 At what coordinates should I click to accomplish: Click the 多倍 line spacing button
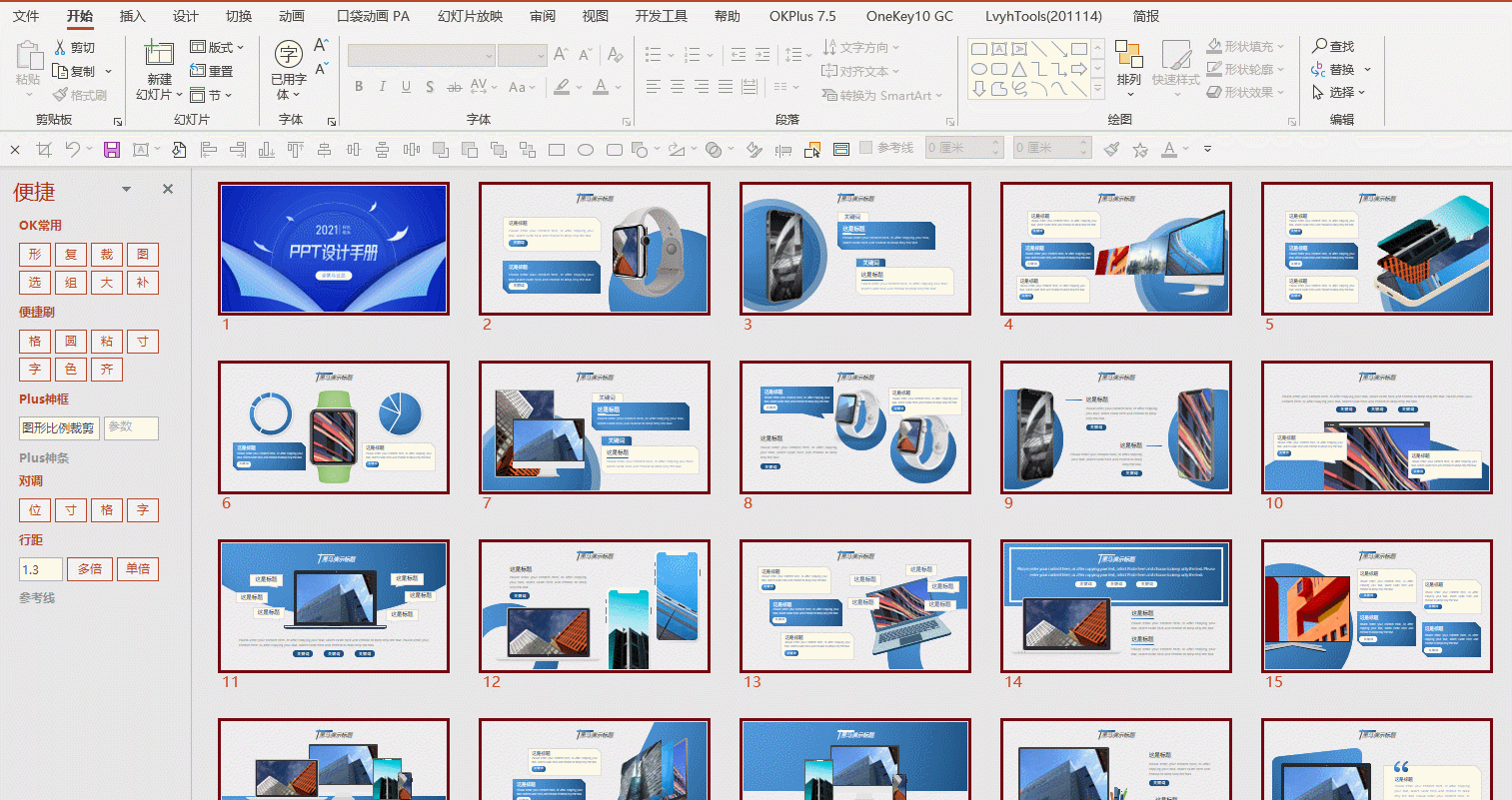click(x=90, y=569)
